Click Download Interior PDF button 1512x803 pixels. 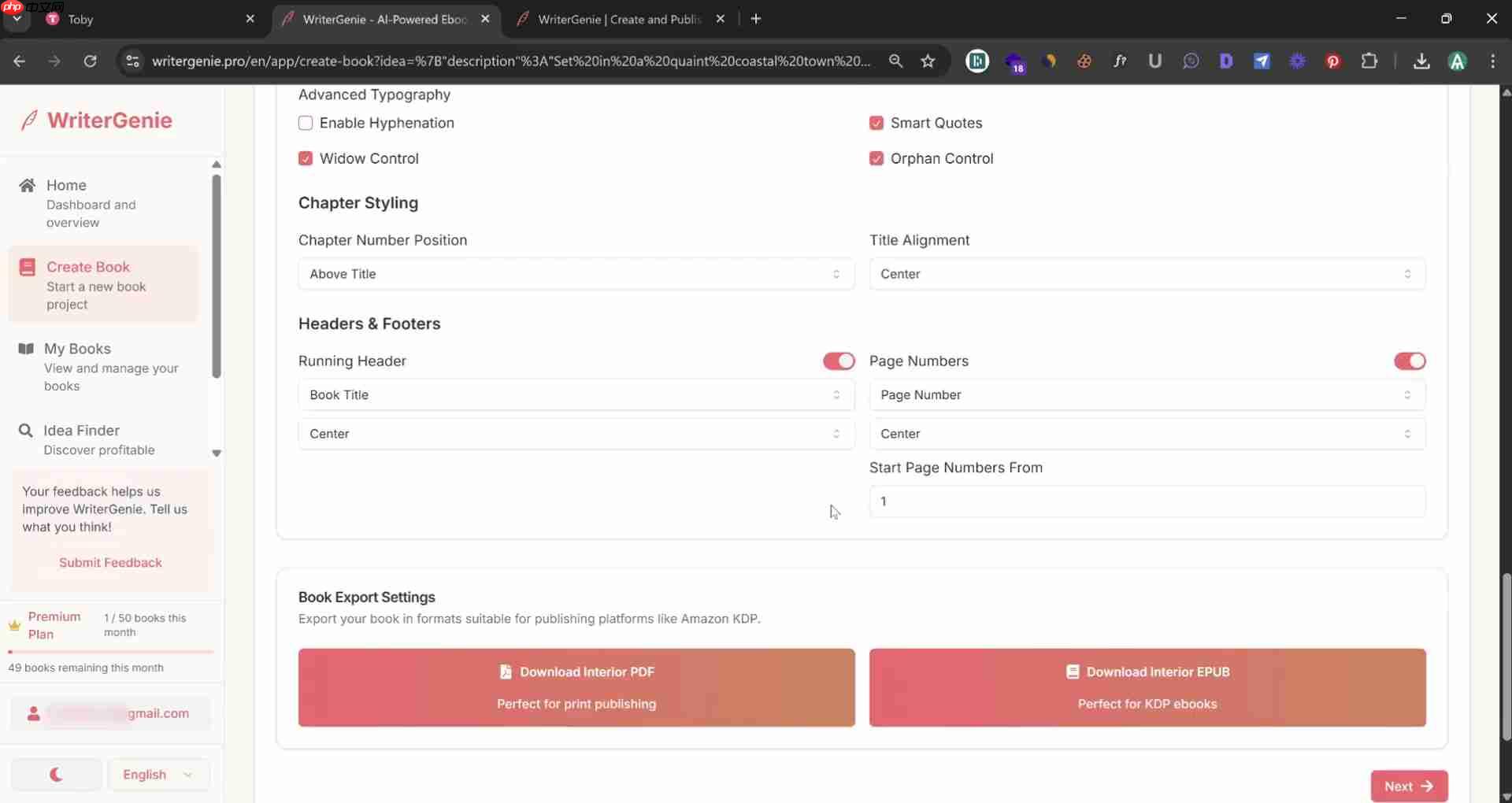576,687
